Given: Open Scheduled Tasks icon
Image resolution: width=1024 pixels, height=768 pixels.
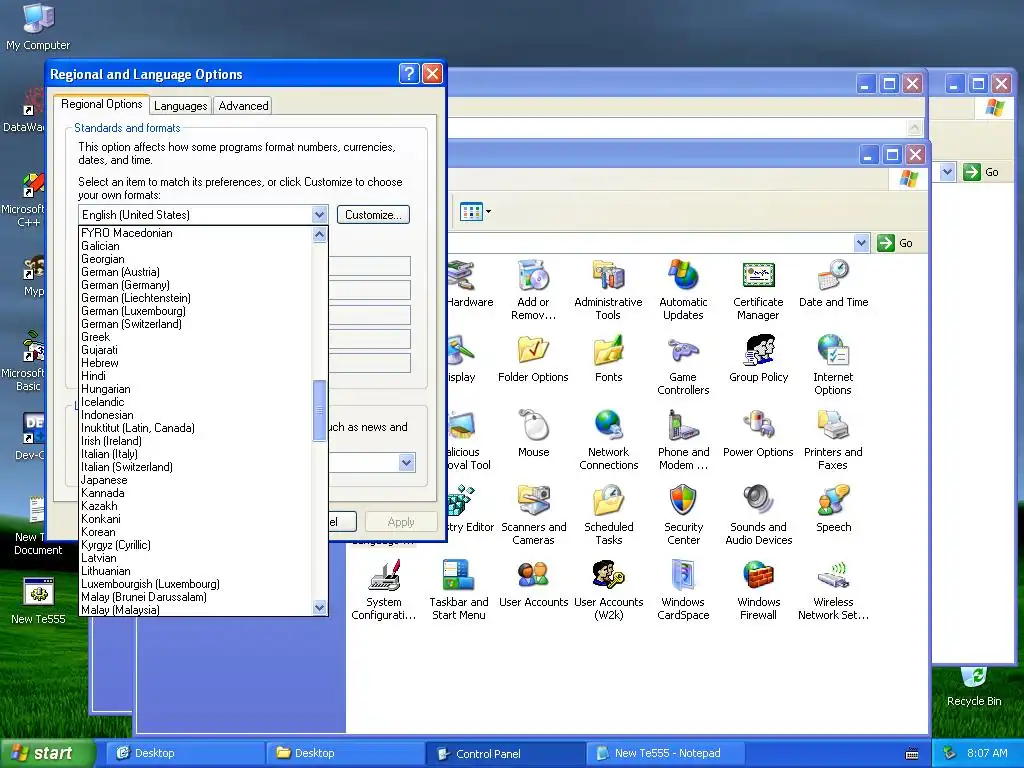Looking at the screenshot, I should [609, 515].
